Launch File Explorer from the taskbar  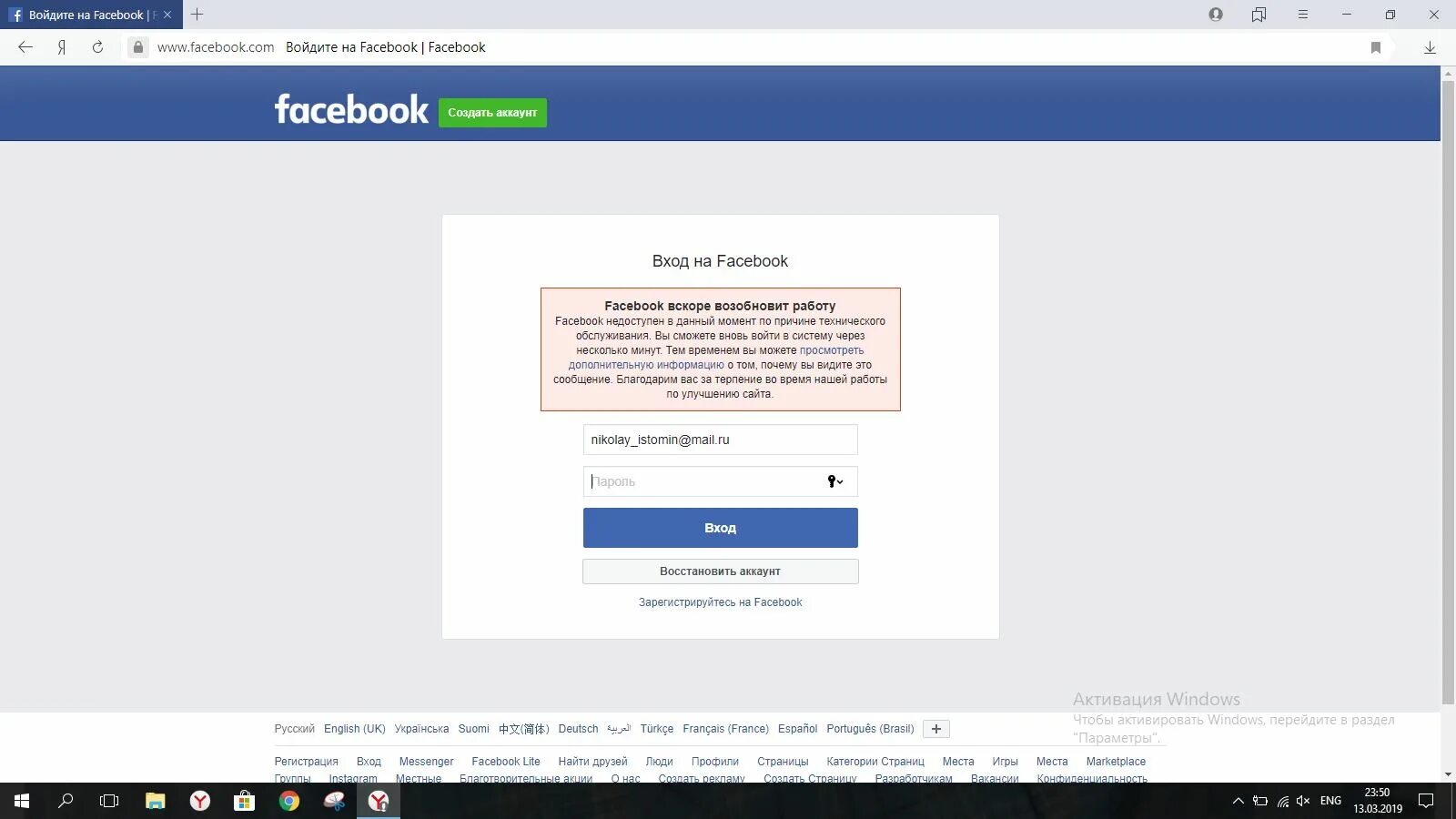tap(156, 801)
